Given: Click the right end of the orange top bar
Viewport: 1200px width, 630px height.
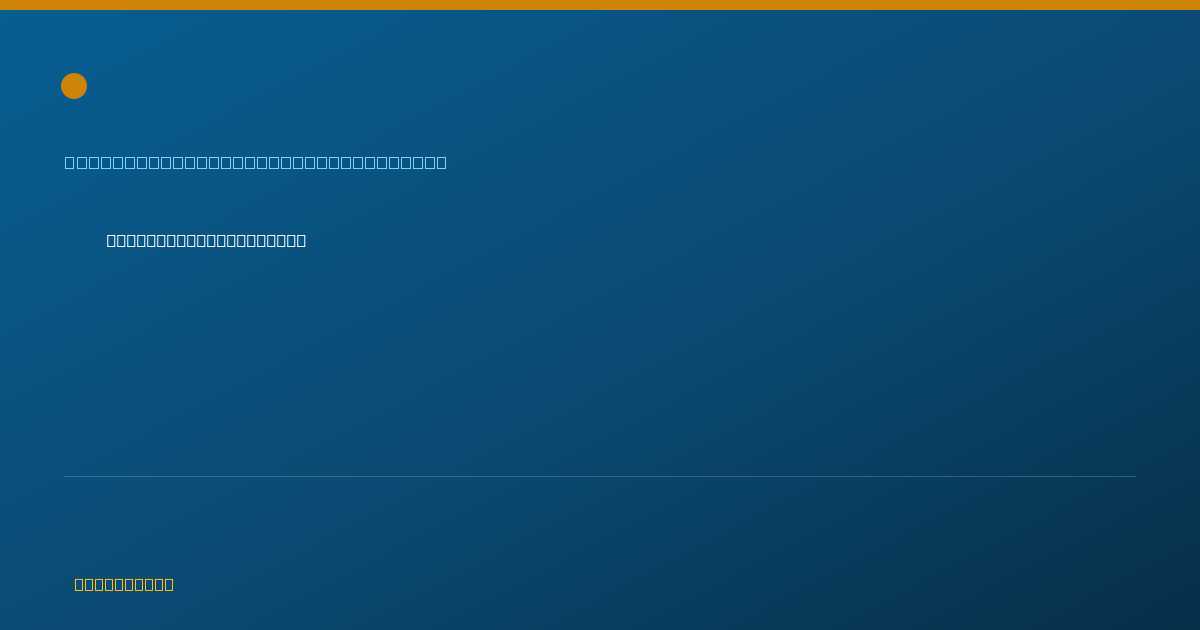Looking at the screenshot, I should point(1196,5).
